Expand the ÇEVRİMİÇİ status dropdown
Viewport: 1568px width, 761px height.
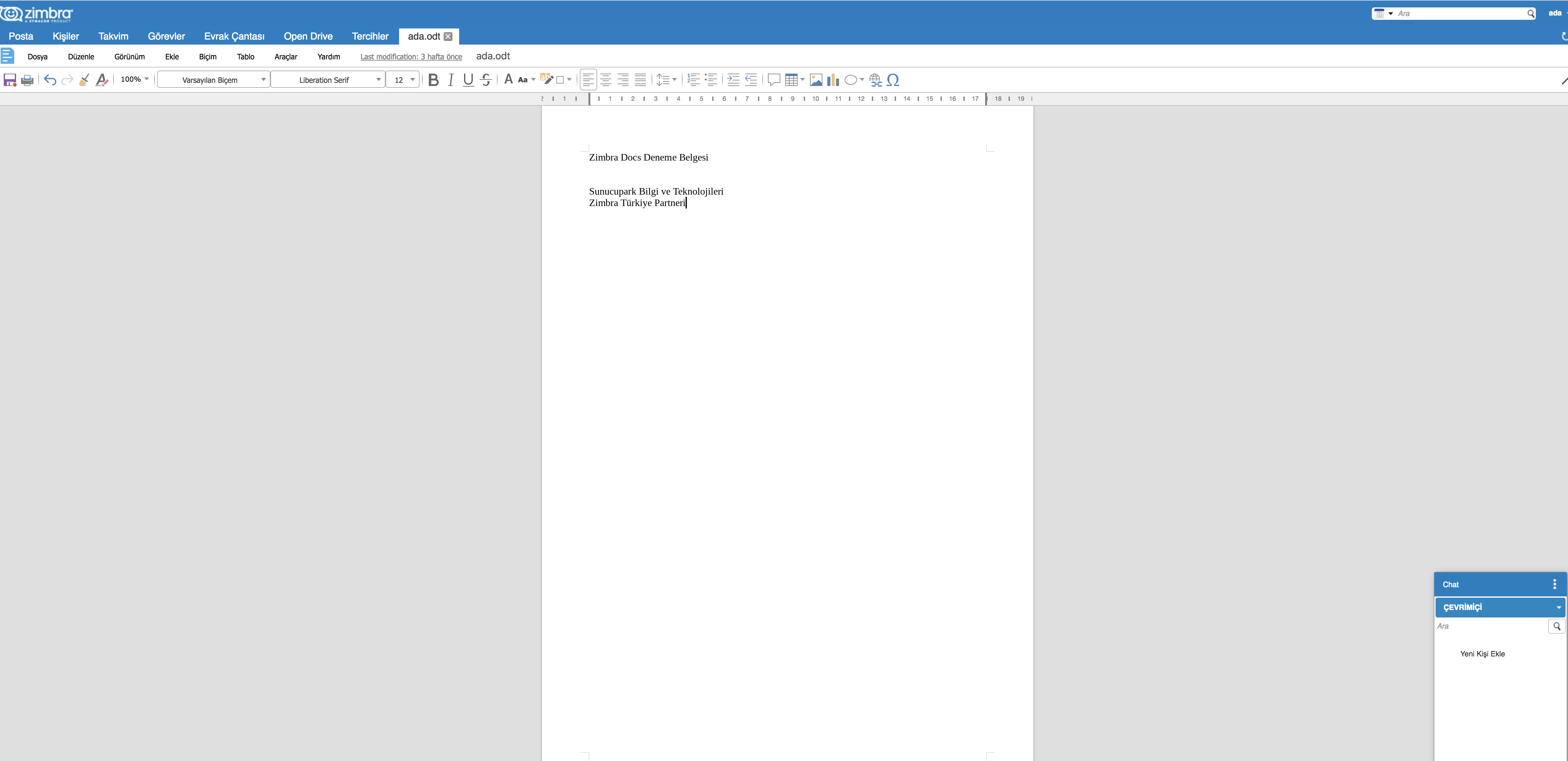coord(1559,608)
